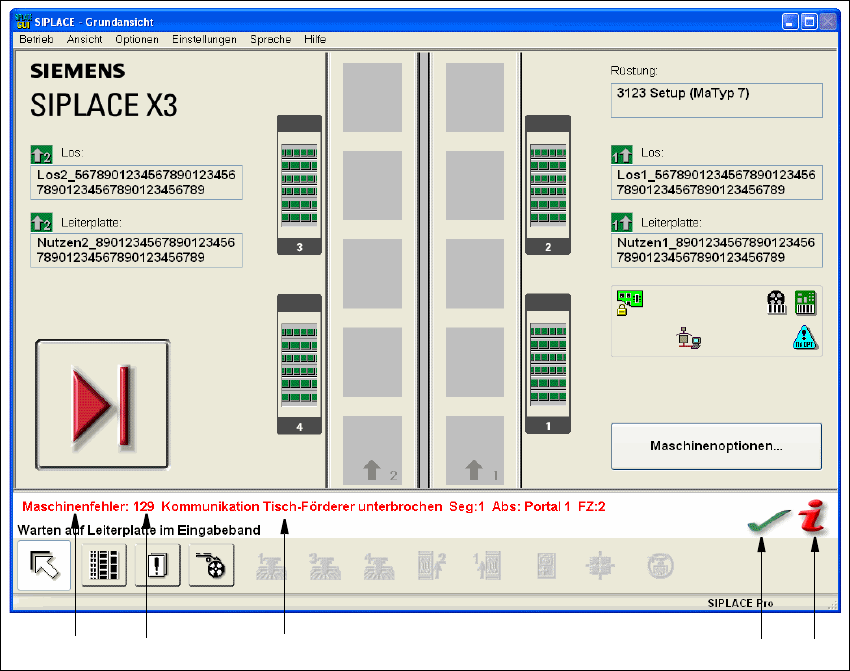The image size is (850, 671).
Task: Click the Maschinenoptionen... button
Action: click(717, 446)
